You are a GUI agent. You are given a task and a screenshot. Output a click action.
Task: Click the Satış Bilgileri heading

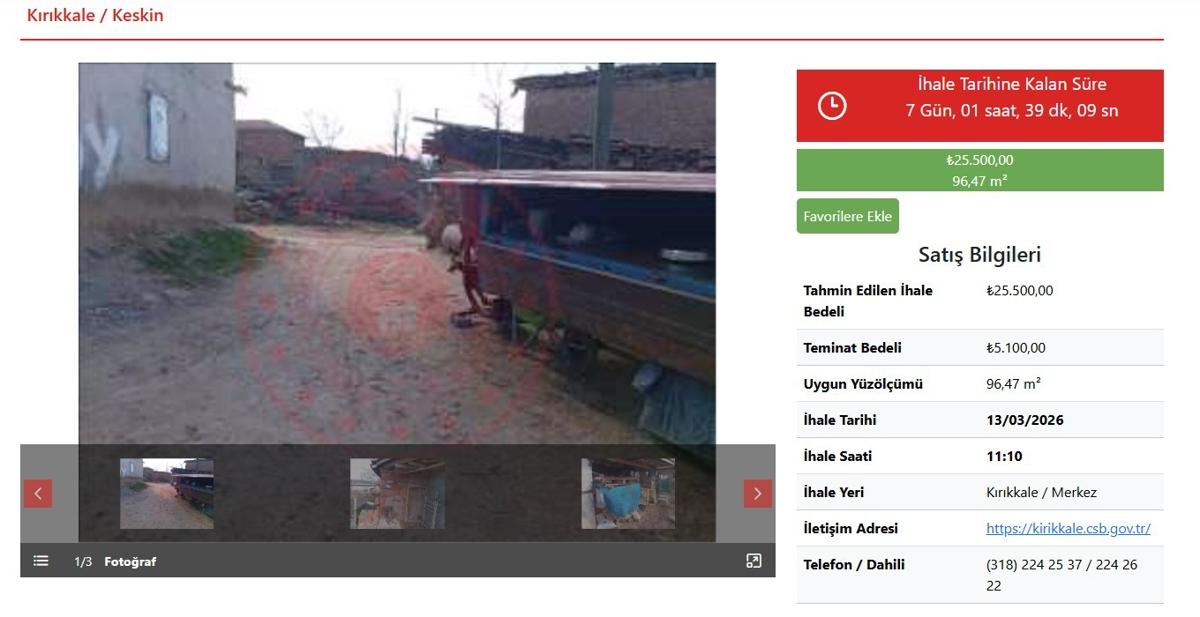click(980, 254)
